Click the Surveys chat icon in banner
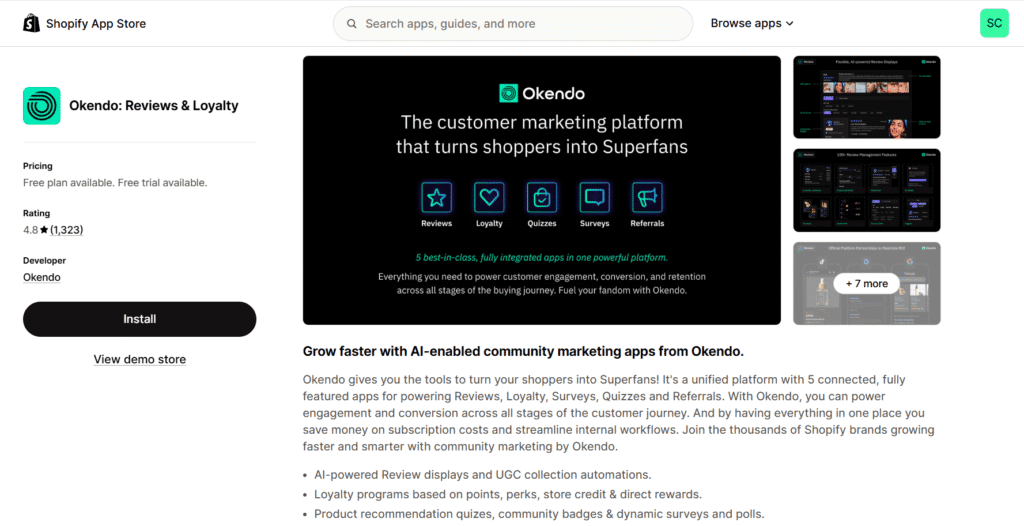 click(595, 197)
